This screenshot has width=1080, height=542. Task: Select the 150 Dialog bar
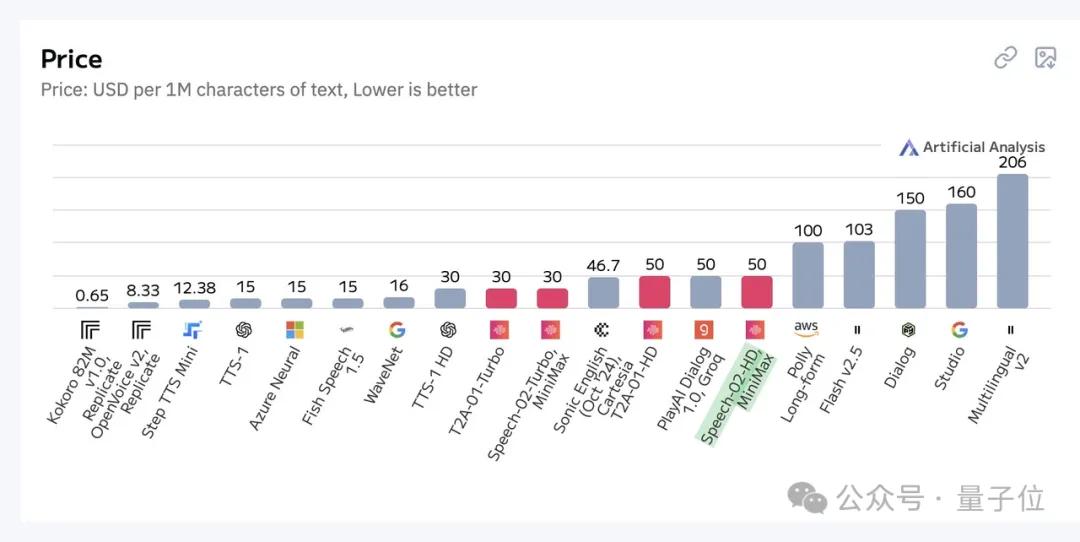pyautogui.click(x=910, y=259)
